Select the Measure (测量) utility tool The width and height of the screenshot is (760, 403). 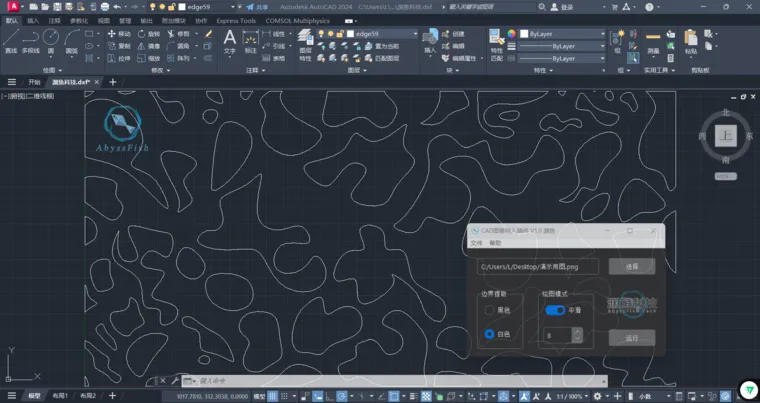[x=653, y=42]
